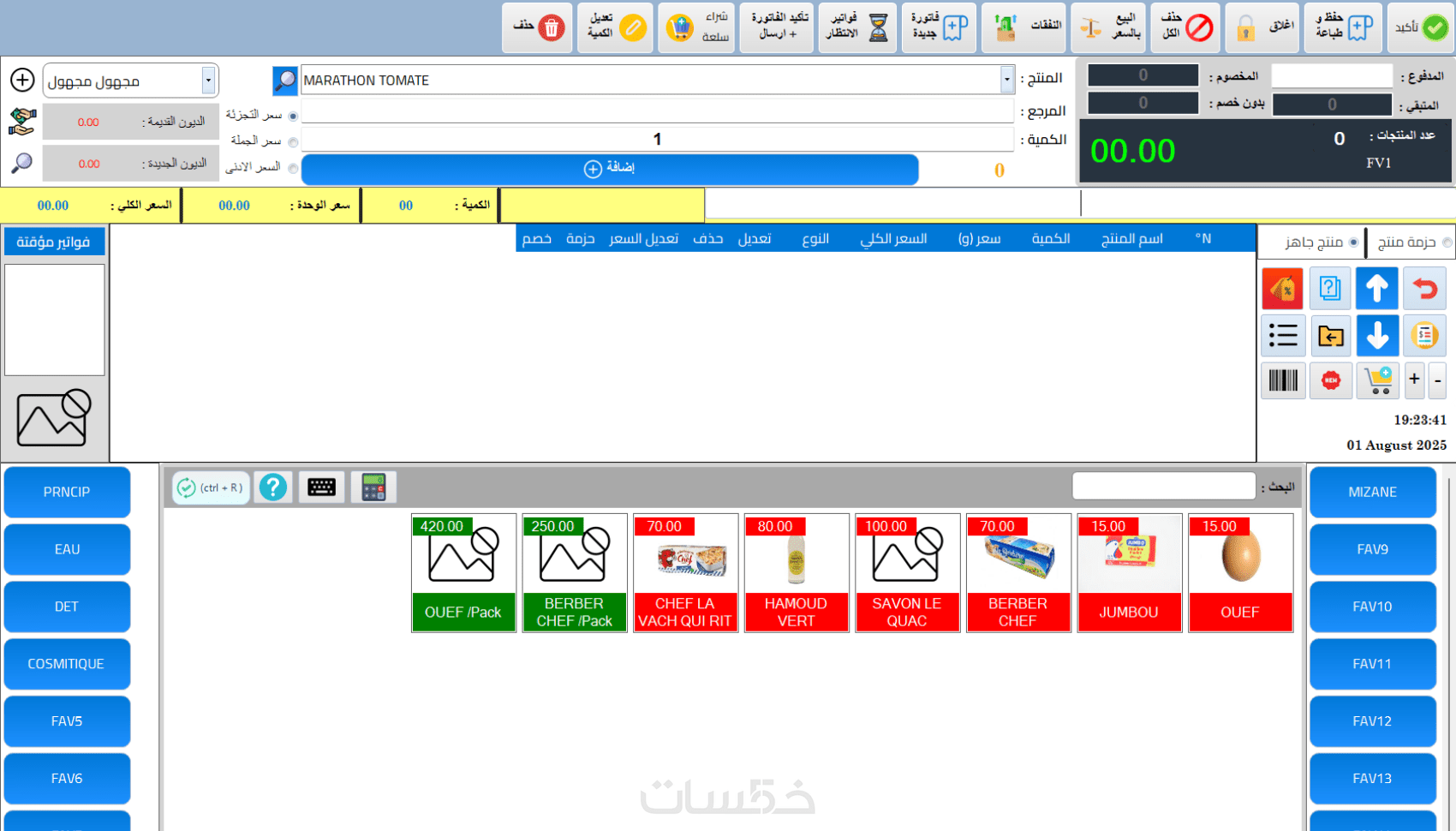Image resolution: width=1456 pixels, height=831 pixels.
Task: Click the blue product search magnifier icon
Action: (285, 81)
